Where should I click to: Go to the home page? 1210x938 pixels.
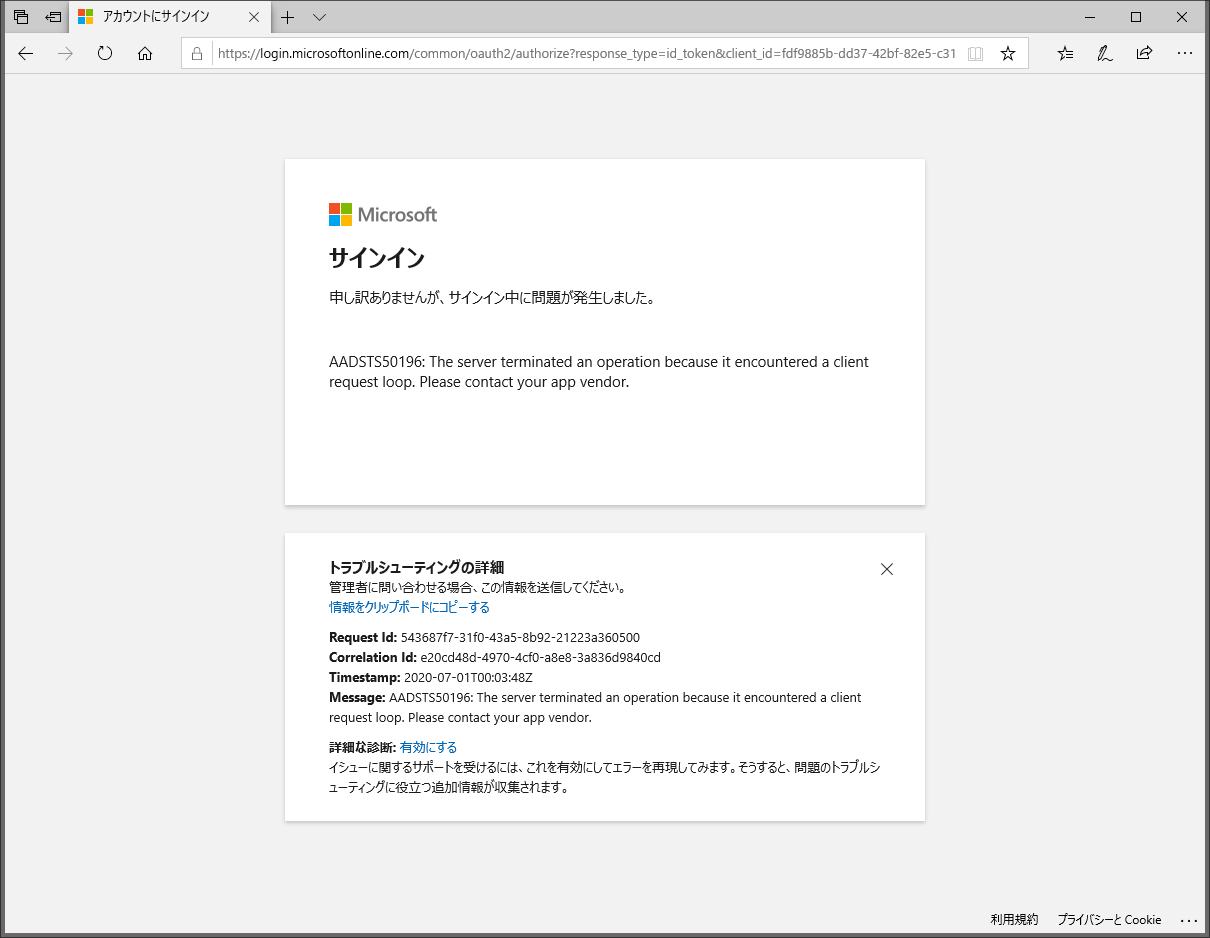[145, 54]
